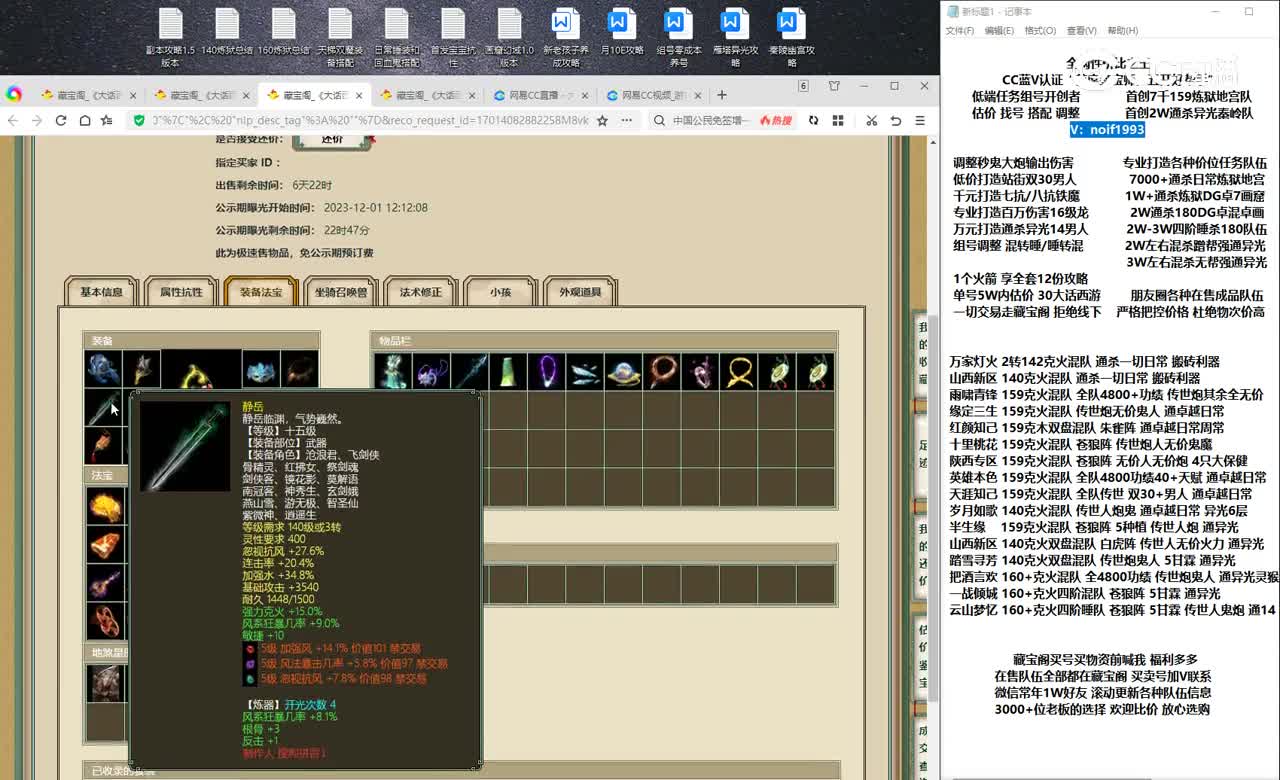Click the 还价 bargain button
Viewport: 1280px width, 780px height.
(332, 140)
